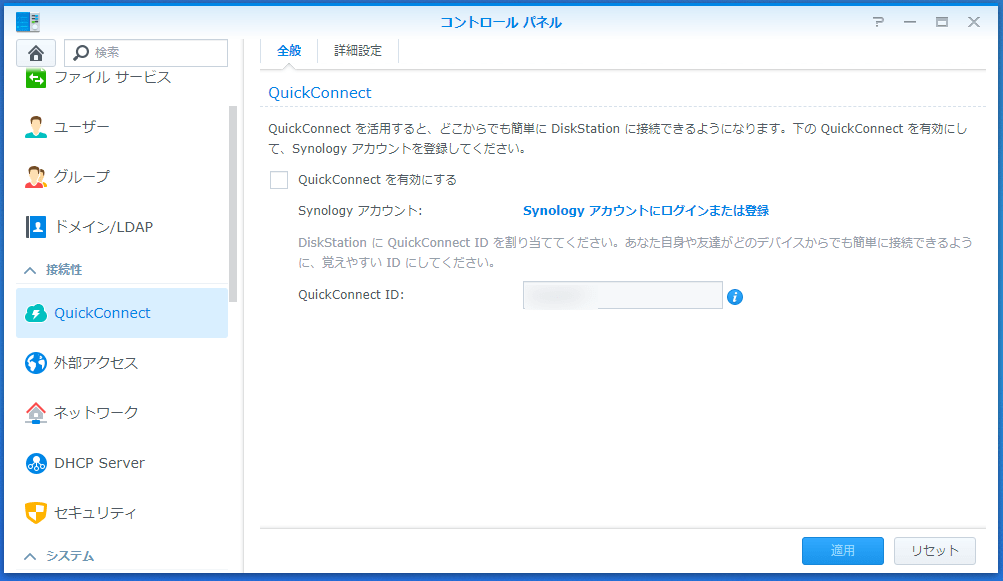The width and height of the screenshot is (1003, 581).
Task: Select ネットワーク in the sidebar
Action: click(122, 413)
